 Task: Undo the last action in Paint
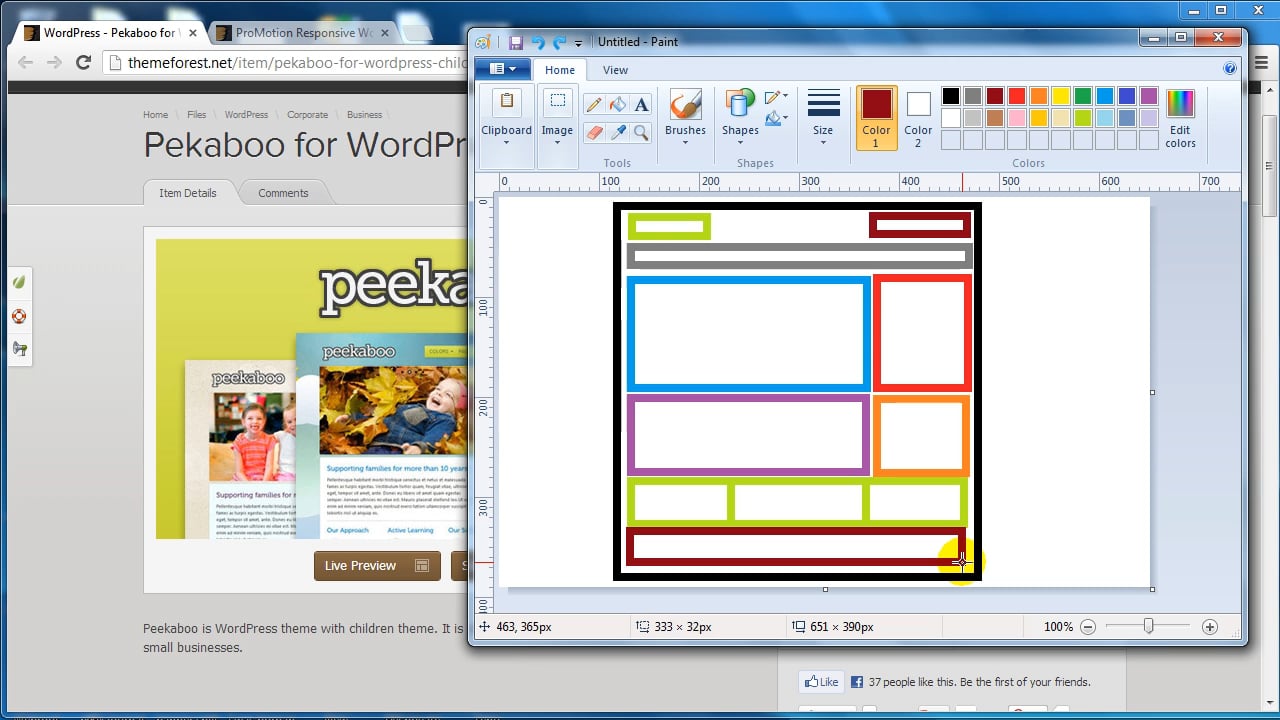[542, 42]
